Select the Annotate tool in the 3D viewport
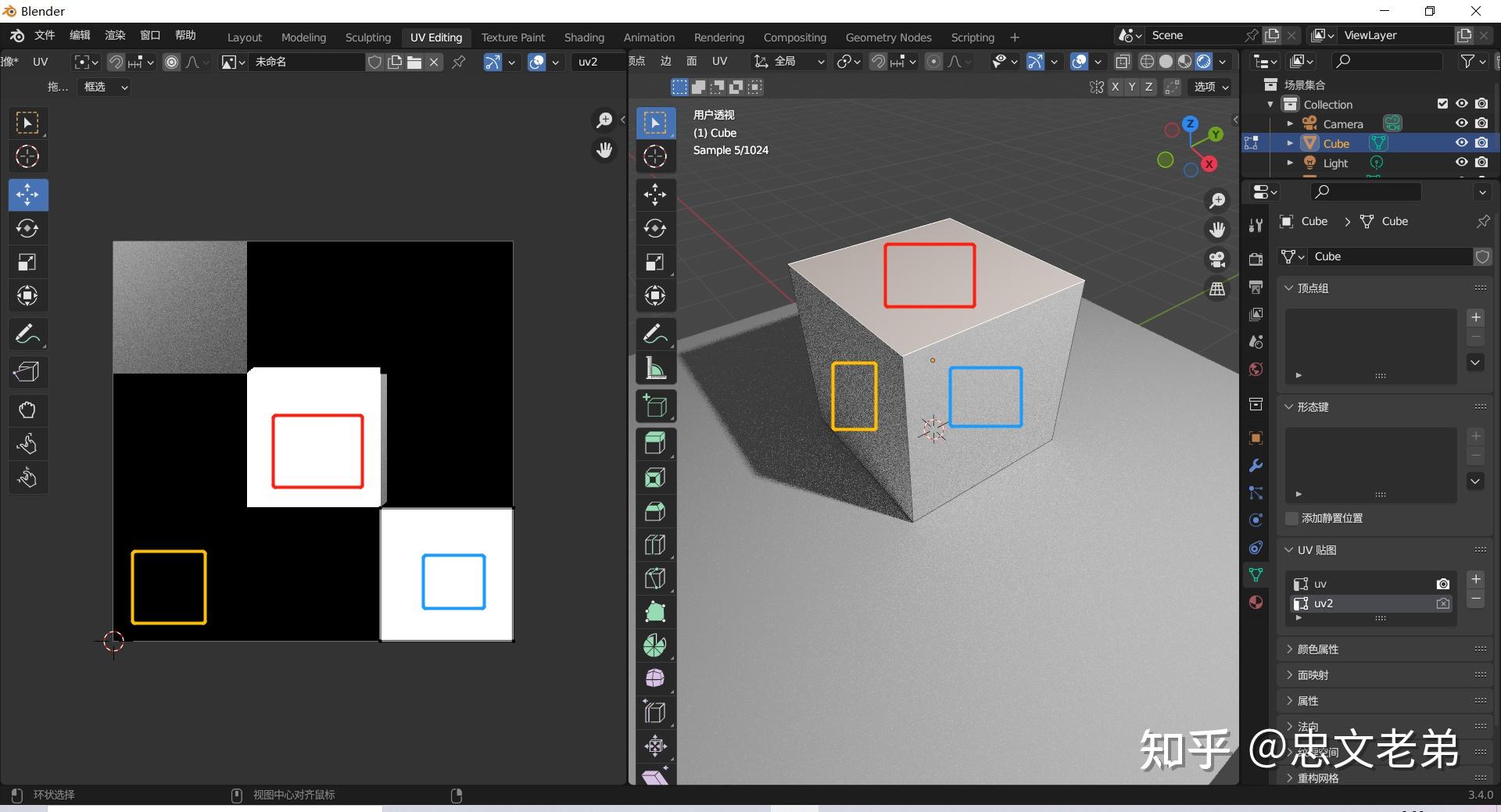Image resolution: width=1501 pixels, height=812 pixels. 654,334
